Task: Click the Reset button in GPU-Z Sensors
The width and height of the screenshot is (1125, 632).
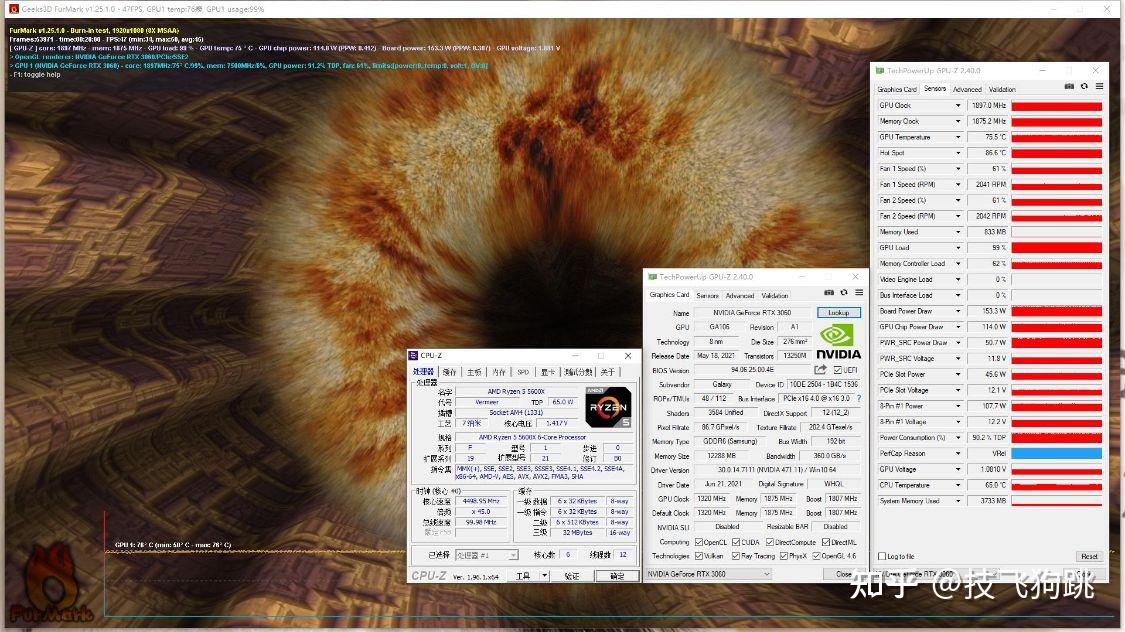Action: point(1088,557)
